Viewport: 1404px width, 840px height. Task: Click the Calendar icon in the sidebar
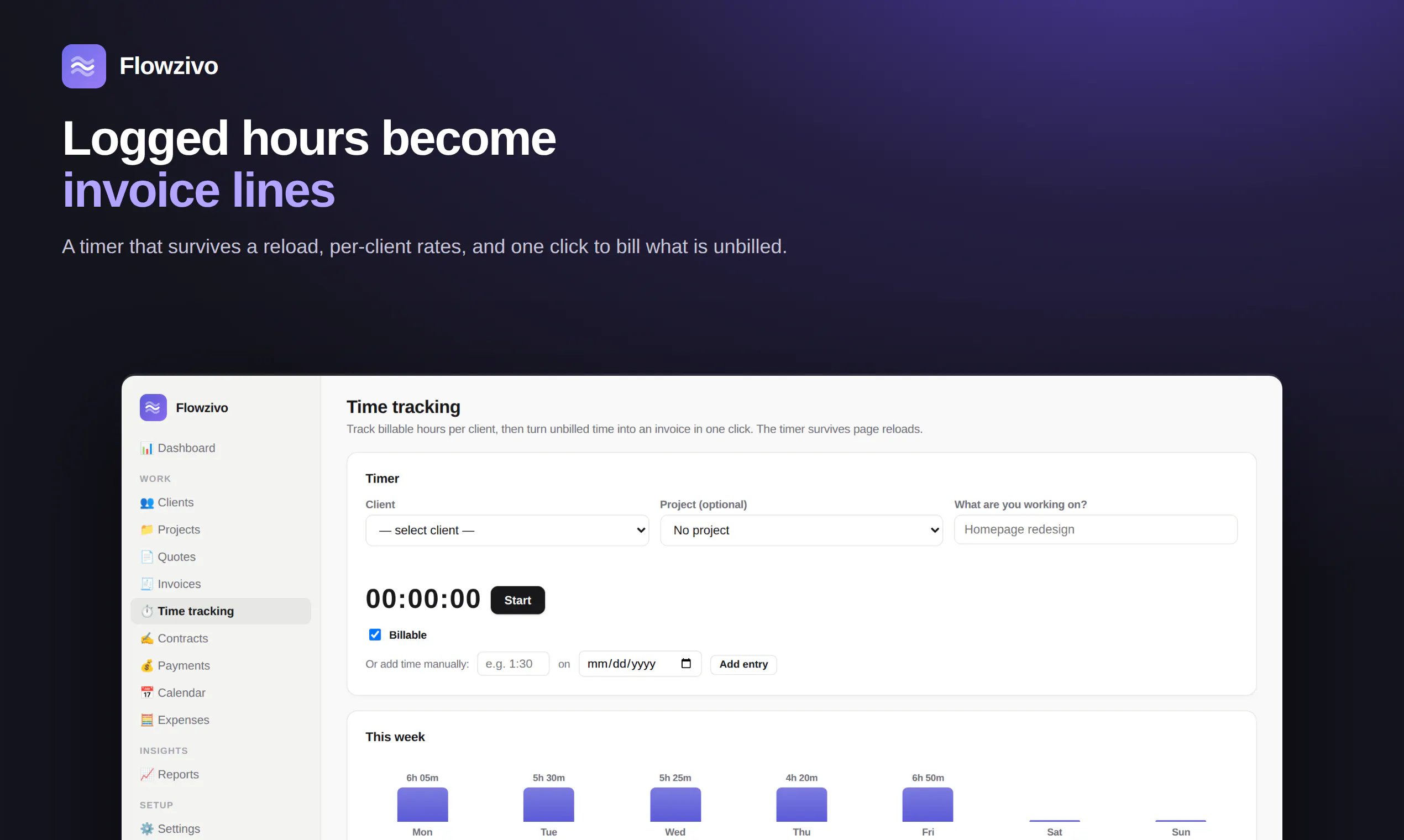point(146,693)
